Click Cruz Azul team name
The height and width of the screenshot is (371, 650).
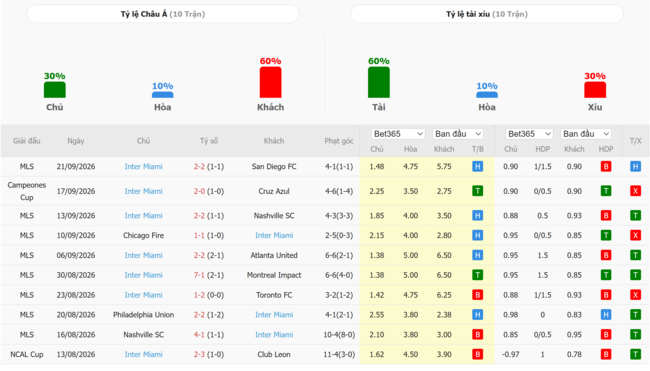[274, 191]
